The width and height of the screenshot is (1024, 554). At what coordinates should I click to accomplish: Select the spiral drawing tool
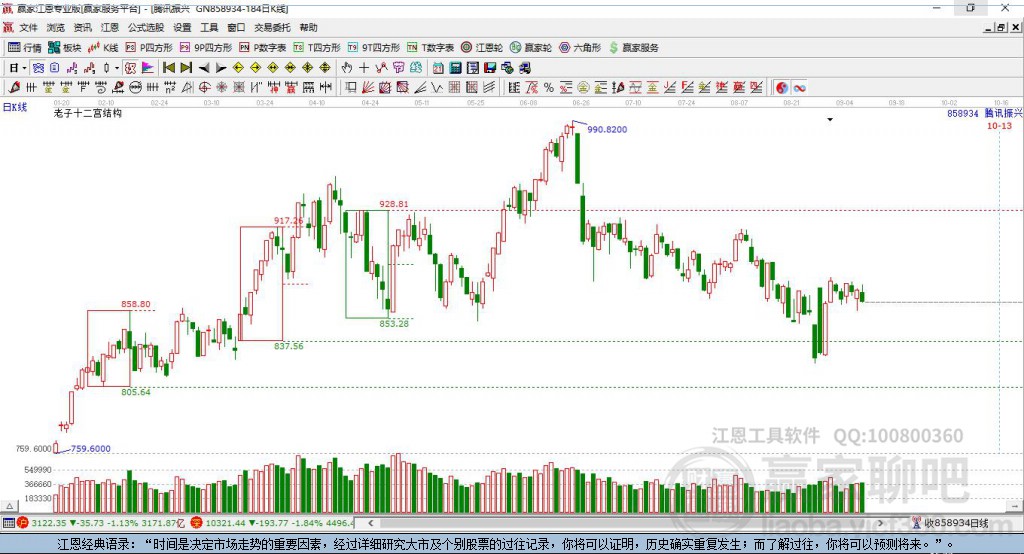[x=101, y=88]
